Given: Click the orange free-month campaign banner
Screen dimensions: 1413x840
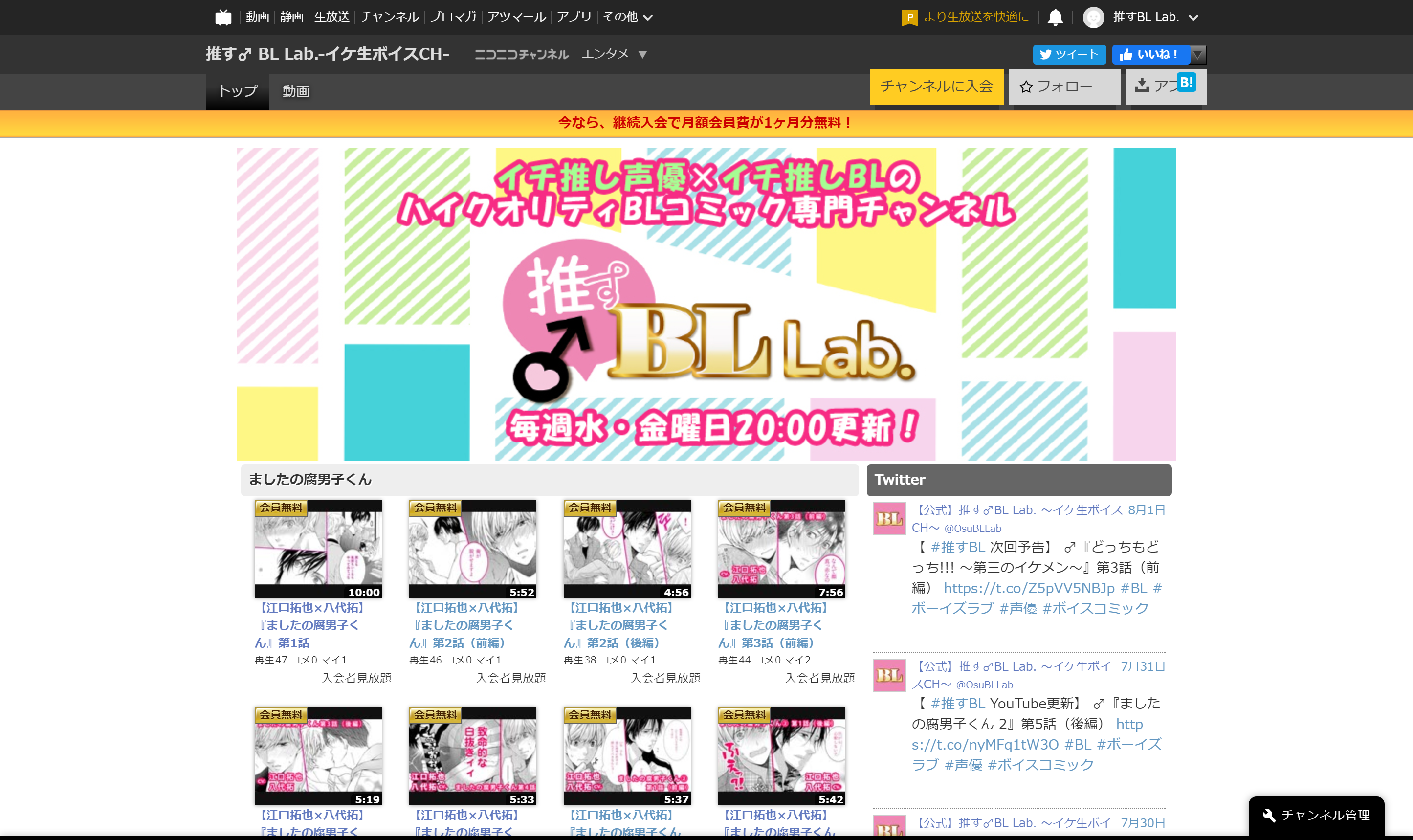Looking at the screenshot, I should [706, 122].
